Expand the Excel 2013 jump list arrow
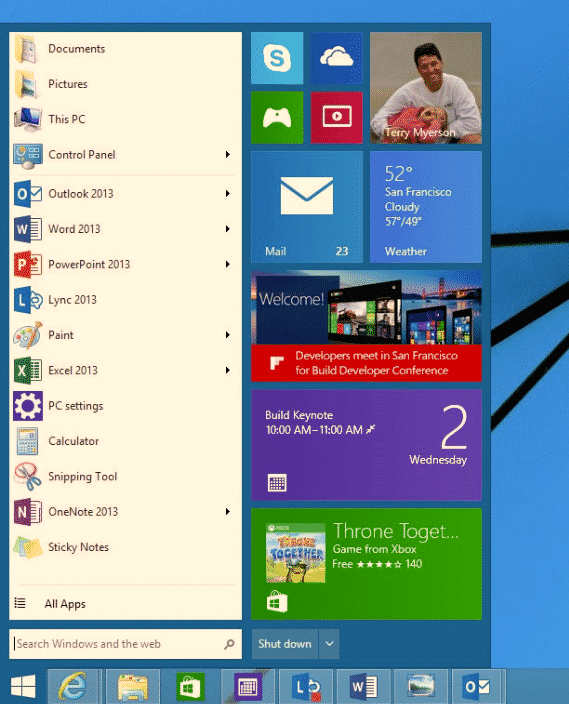 [228, 370]
